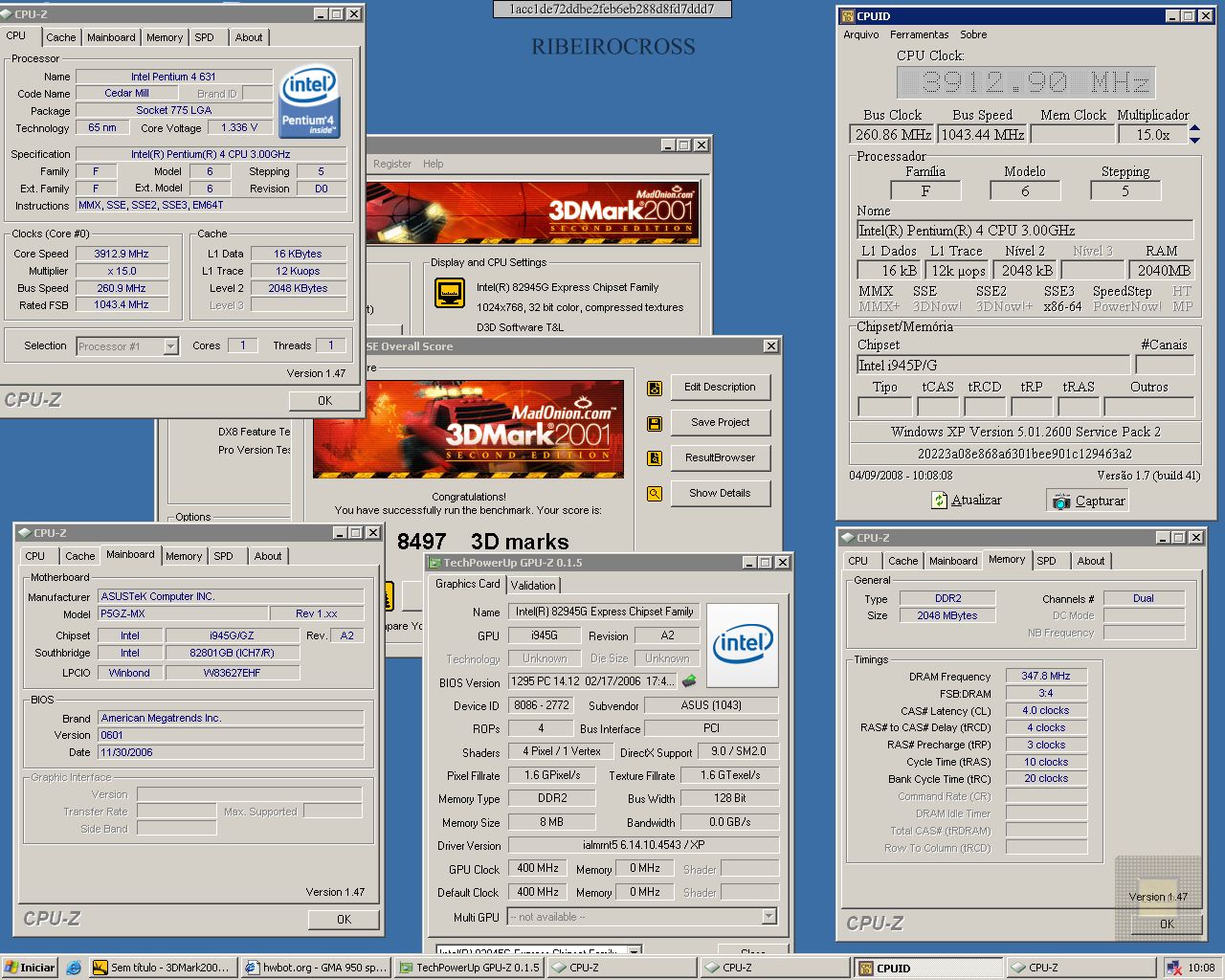Open the Cache tab in the CPU-Z processor window
This screenshot has width=1225, height=980.
tap(61, 37)
